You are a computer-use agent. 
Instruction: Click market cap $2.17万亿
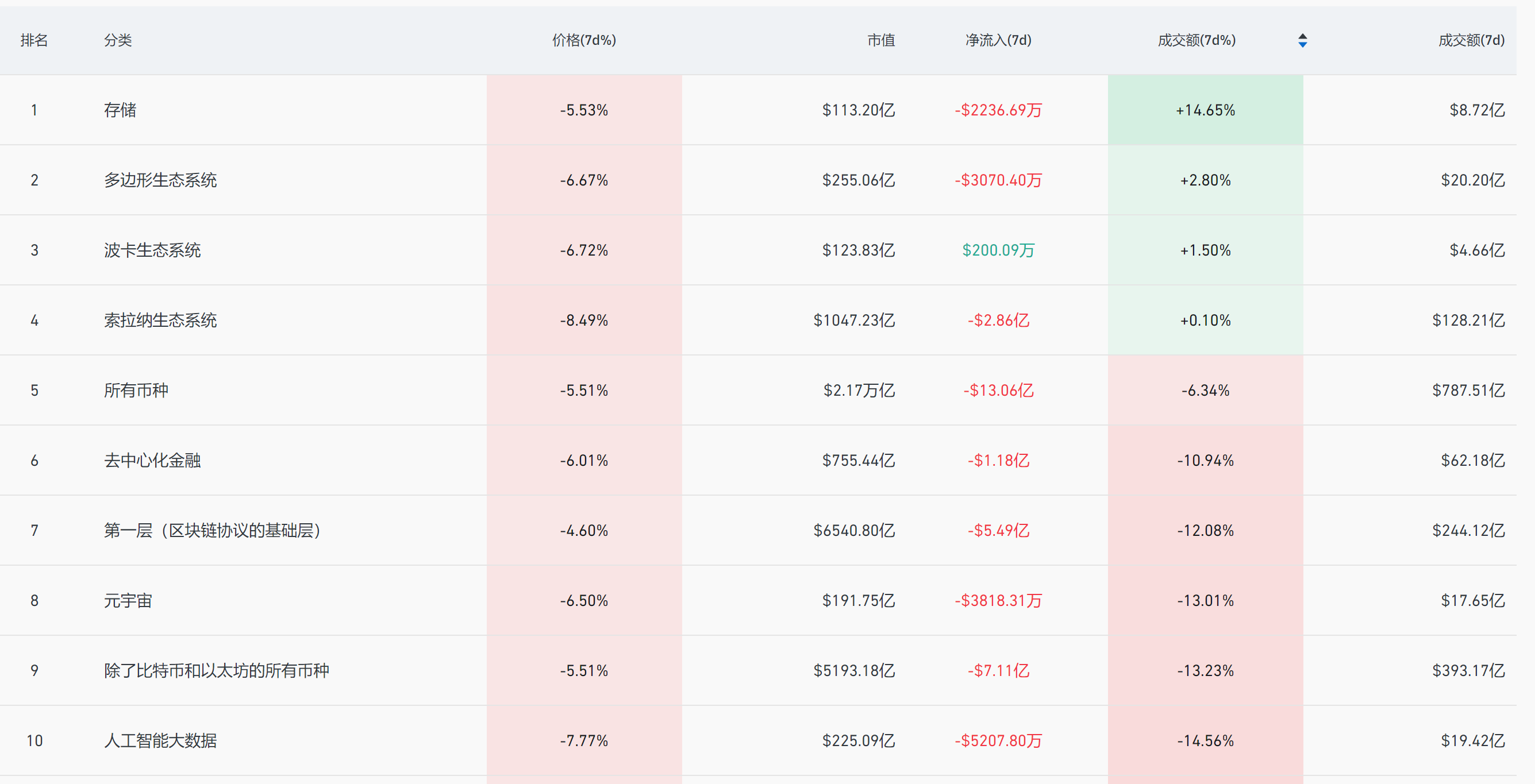(859, 390)
